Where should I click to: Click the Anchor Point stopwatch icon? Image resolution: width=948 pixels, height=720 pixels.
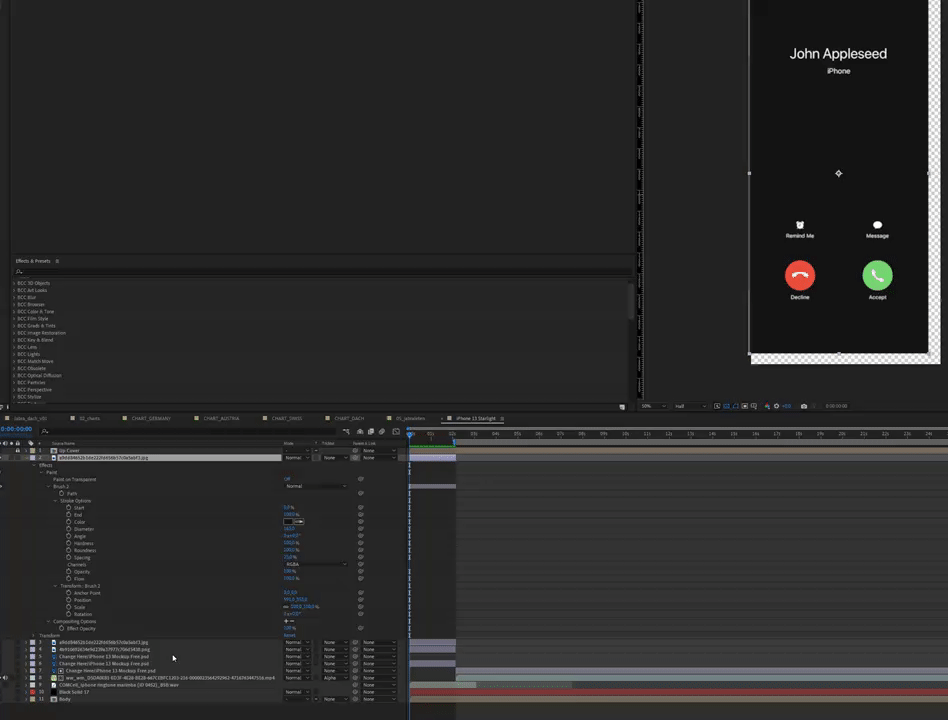click(69, 593)
